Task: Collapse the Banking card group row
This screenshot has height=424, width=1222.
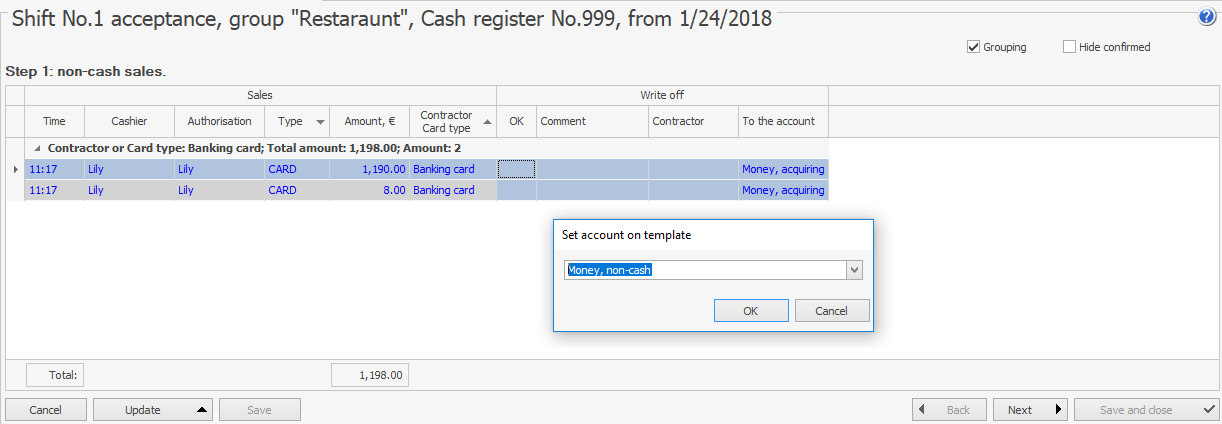Action: 38,148
